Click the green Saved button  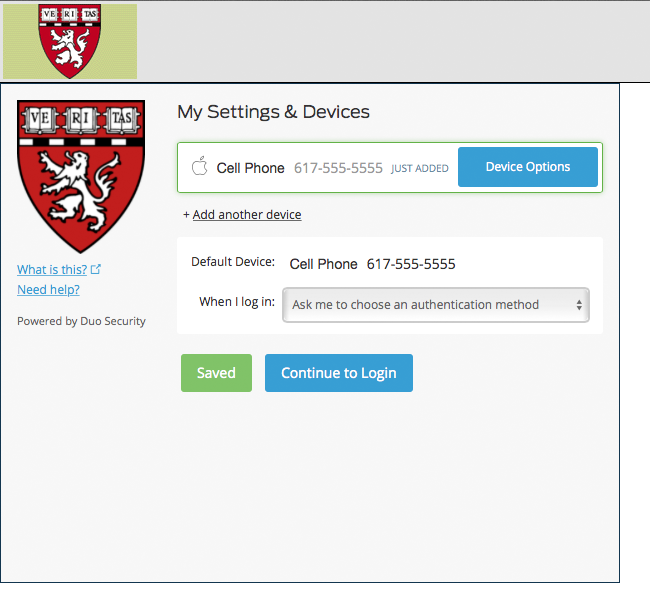click(216, 373)
